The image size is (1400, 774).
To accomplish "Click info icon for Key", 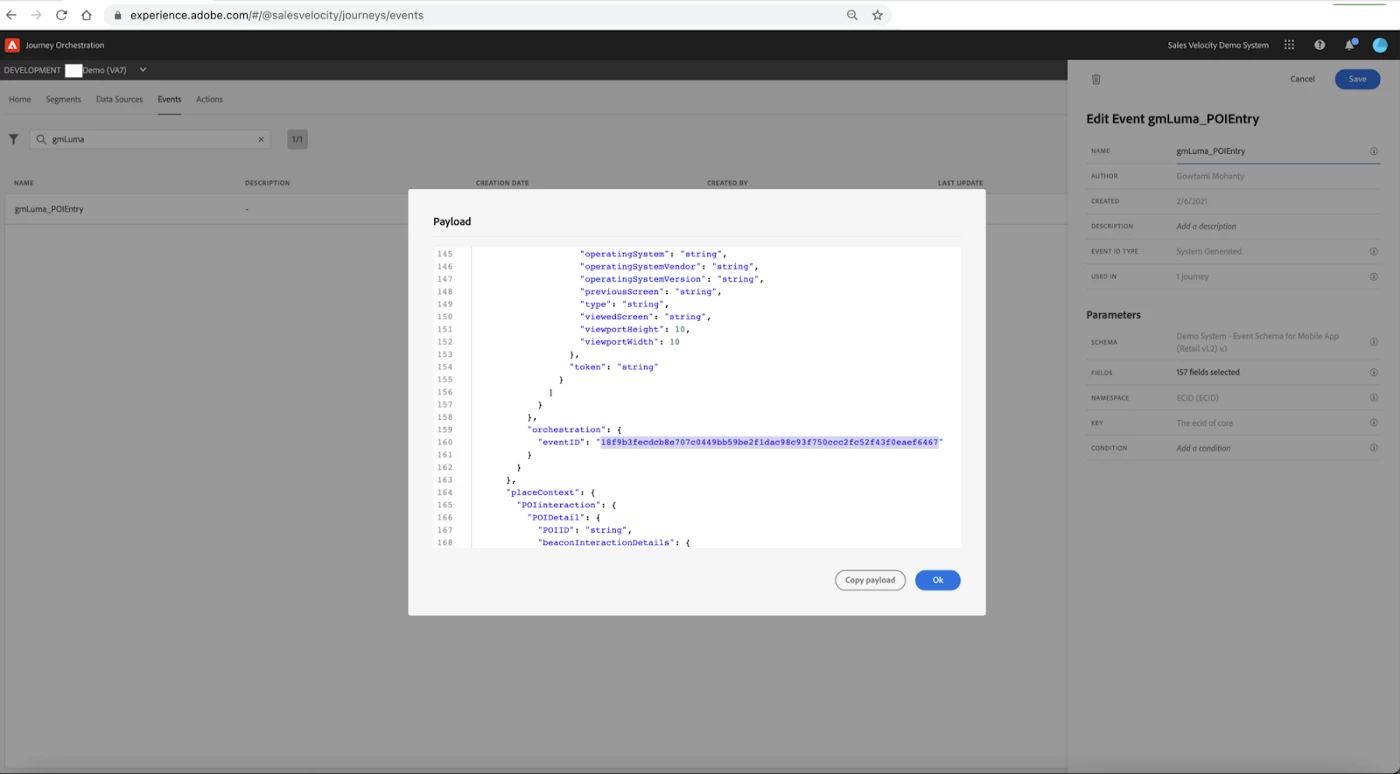I will click(x=1373, y=423).
